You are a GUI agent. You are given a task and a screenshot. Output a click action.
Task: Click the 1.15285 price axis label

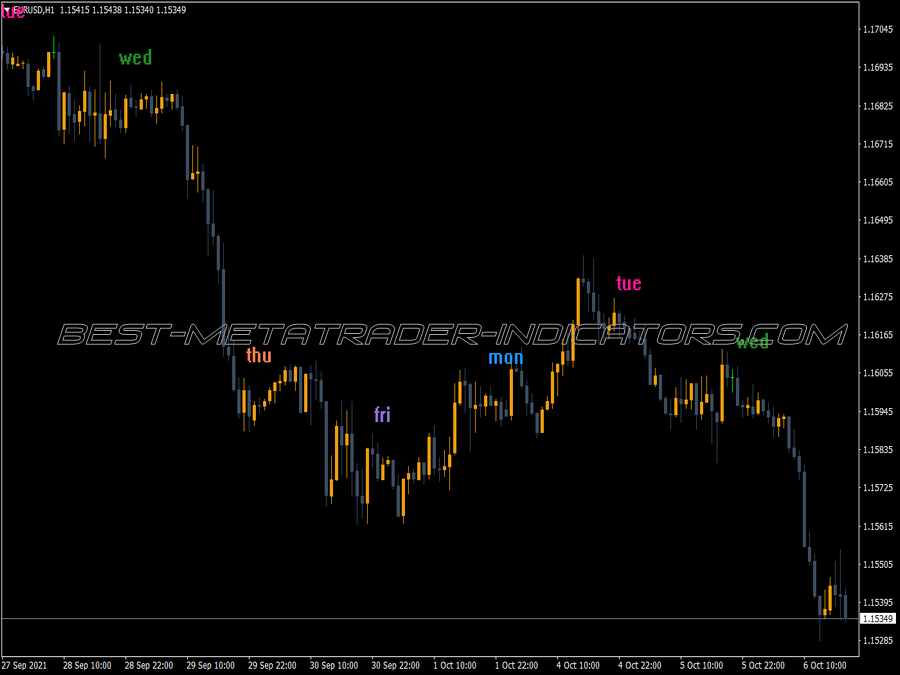878,641
